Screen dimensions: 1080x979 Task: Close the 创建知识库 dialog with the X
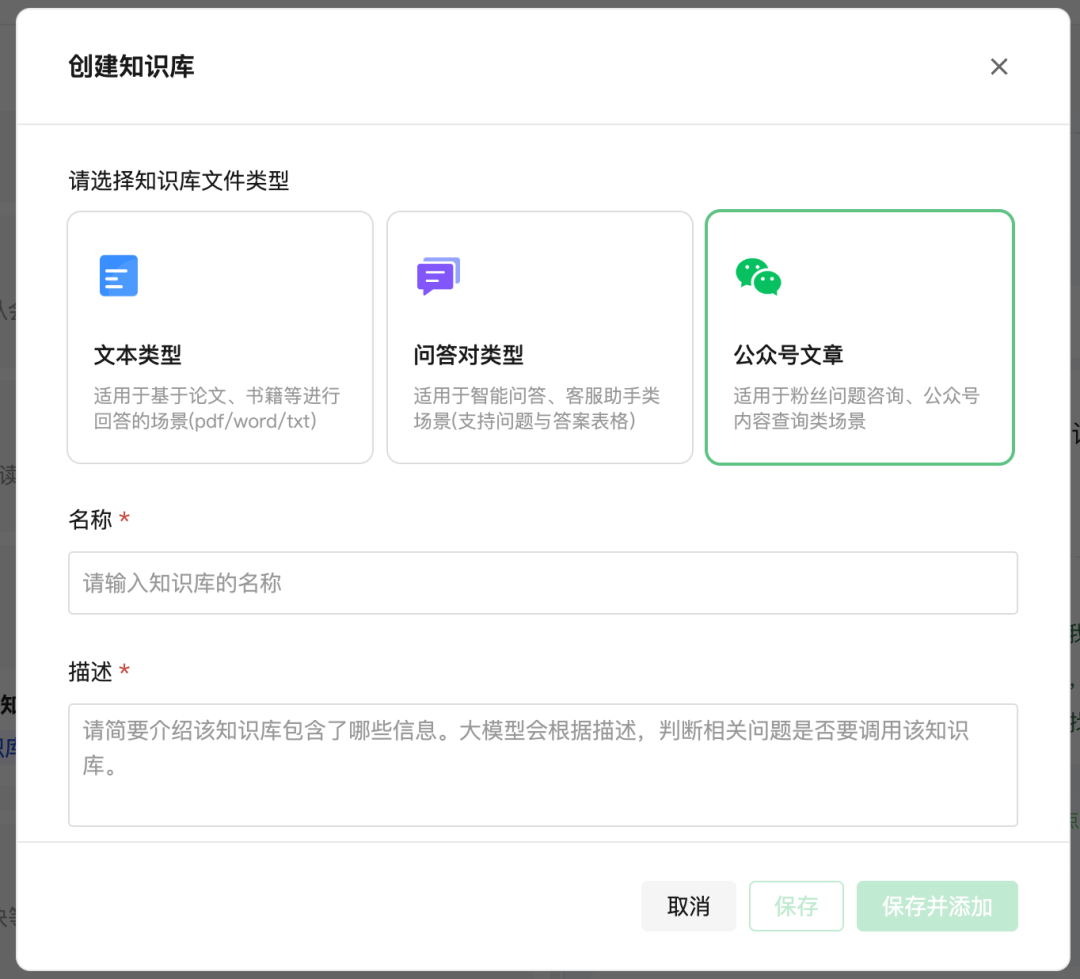pyautogui.click(x=998, y=67)
